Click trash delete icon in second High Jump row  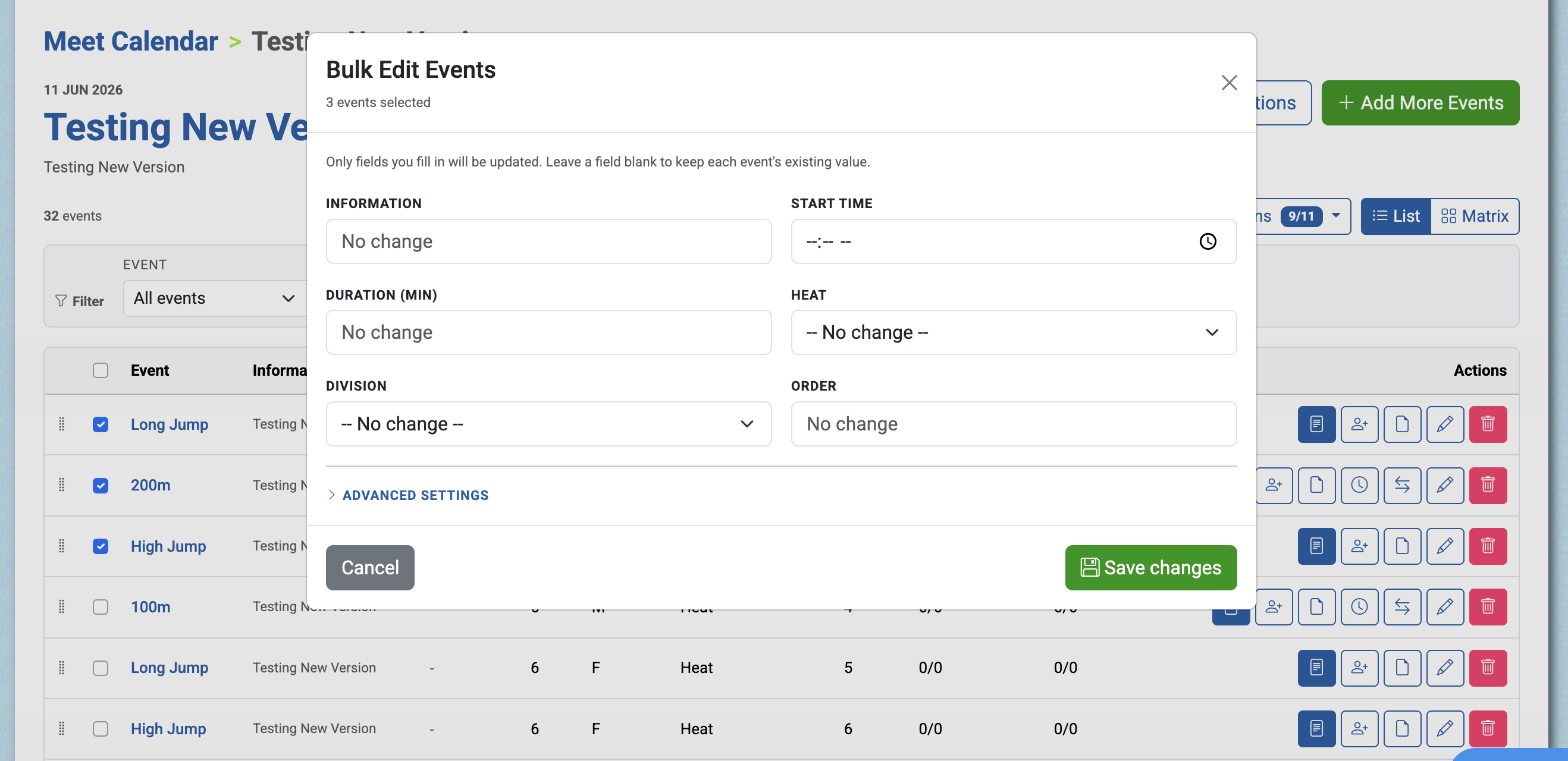pos(1488,728)
